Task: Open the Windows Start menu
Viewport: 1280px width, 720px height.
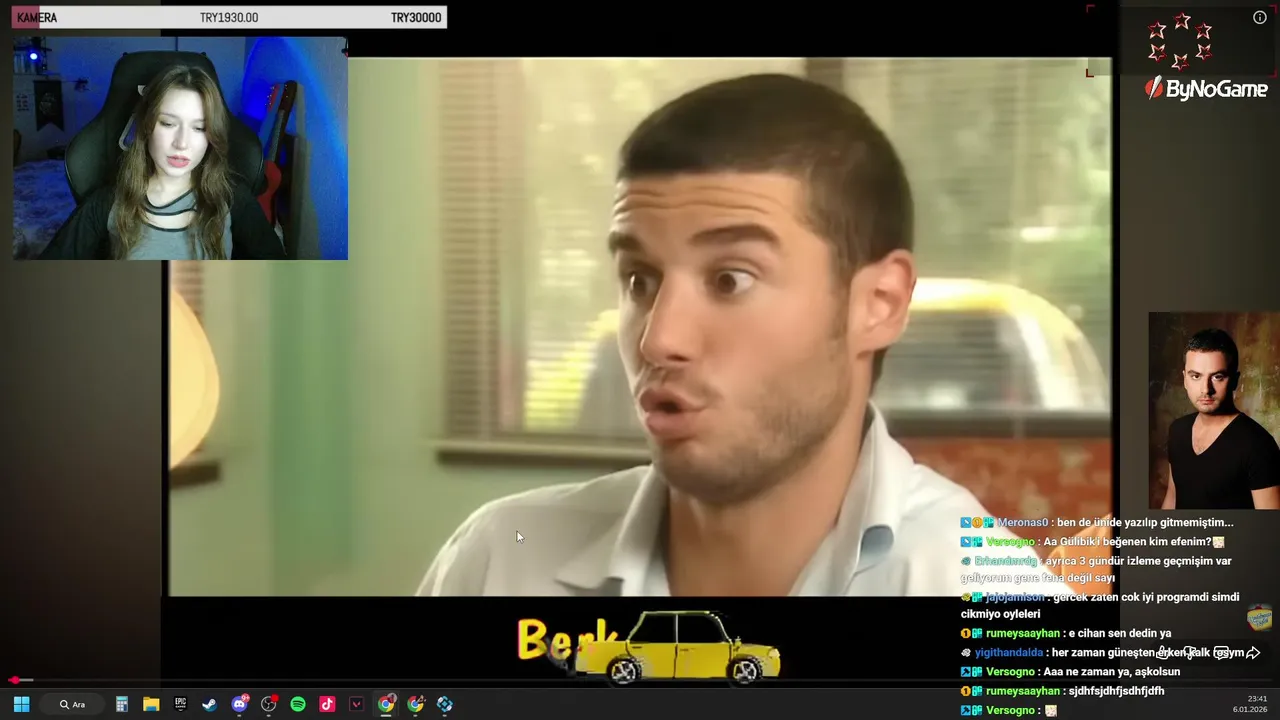Action: pyautogui.click(x=21, y=704)
